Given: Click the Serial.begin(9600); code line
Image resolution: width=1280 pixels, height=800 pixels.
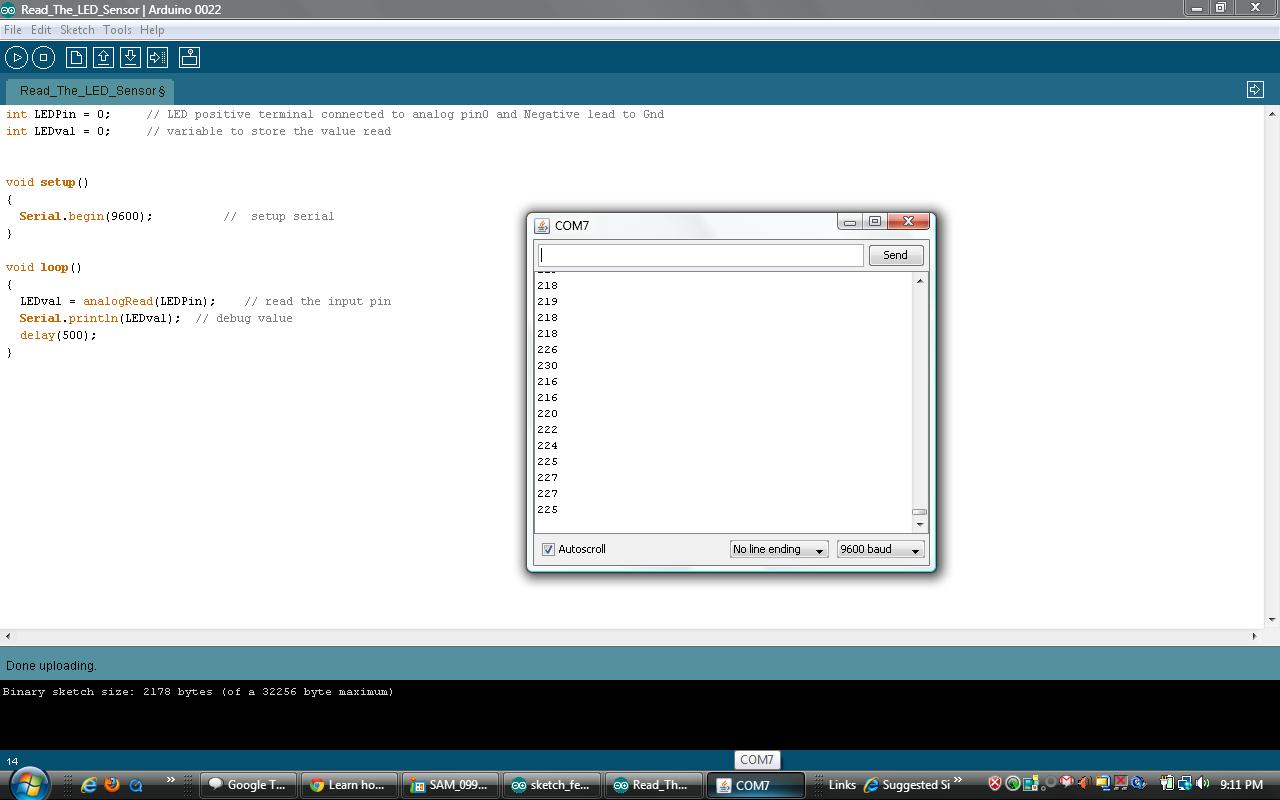Looking at the screenshot, I should (x=86, y=216).
